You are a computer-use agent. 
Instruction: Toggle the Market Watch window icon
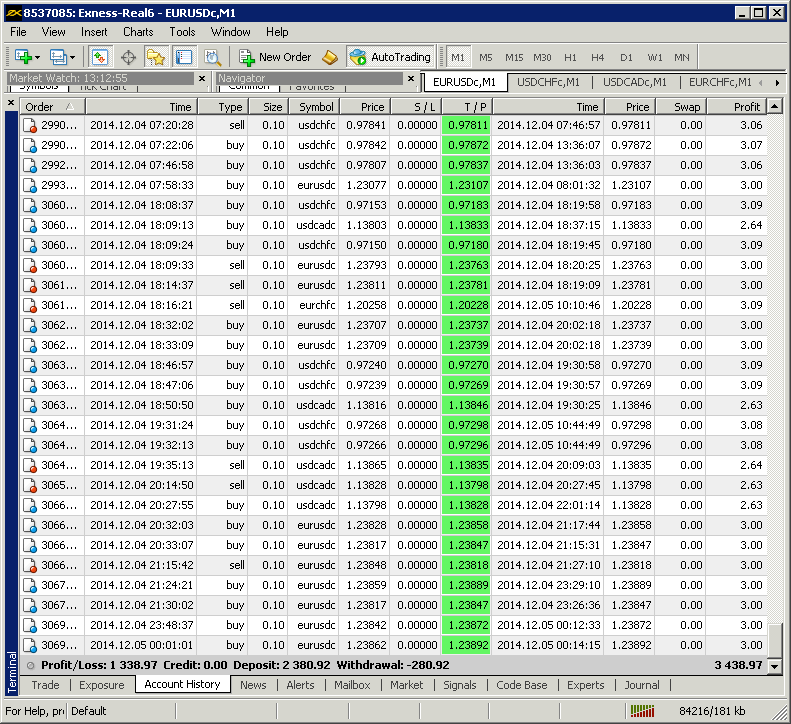[x=100, y=57]
